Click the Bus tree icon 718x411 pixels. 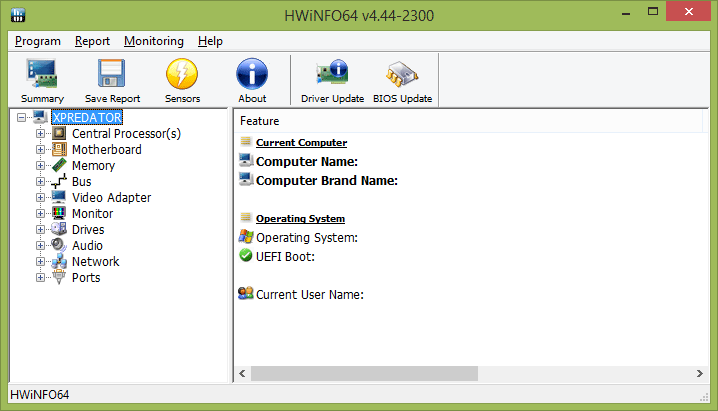pos(59,181)
